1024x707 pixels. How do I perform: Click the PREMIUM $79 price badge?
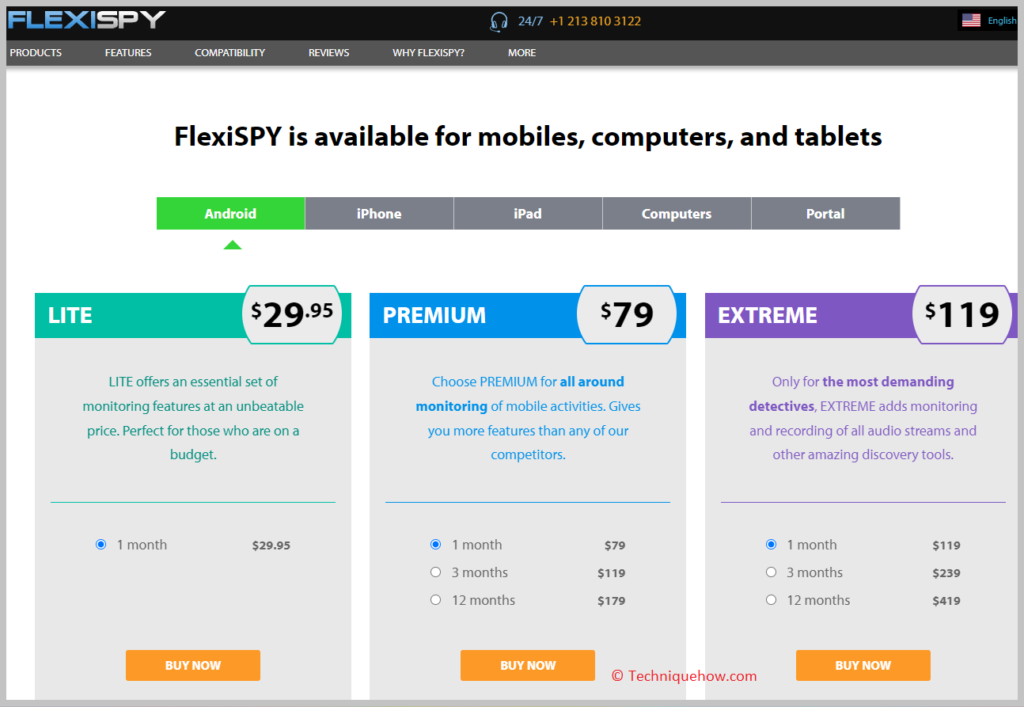(x=627, y=314)
